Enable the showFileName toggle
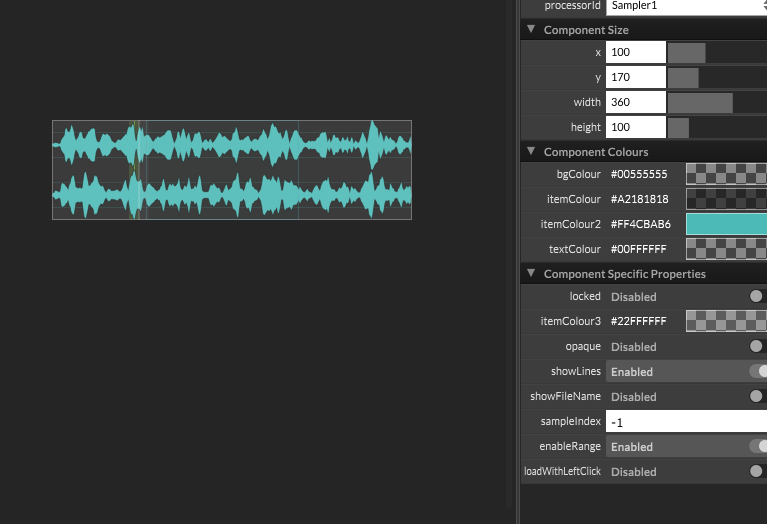Screen dimensions: 767x524 point(757,397)
